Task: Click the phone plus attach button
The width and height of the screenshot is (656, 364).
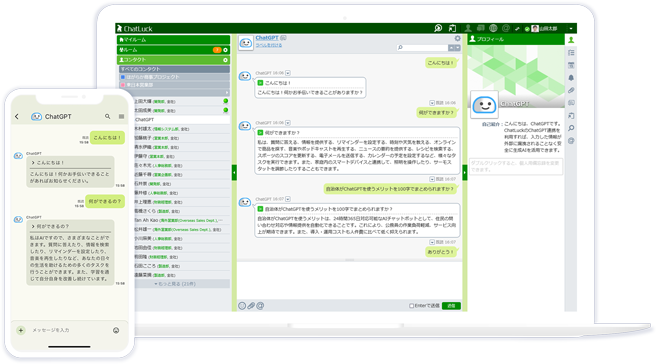Action: pyautogui.click(x=21, y=331)
